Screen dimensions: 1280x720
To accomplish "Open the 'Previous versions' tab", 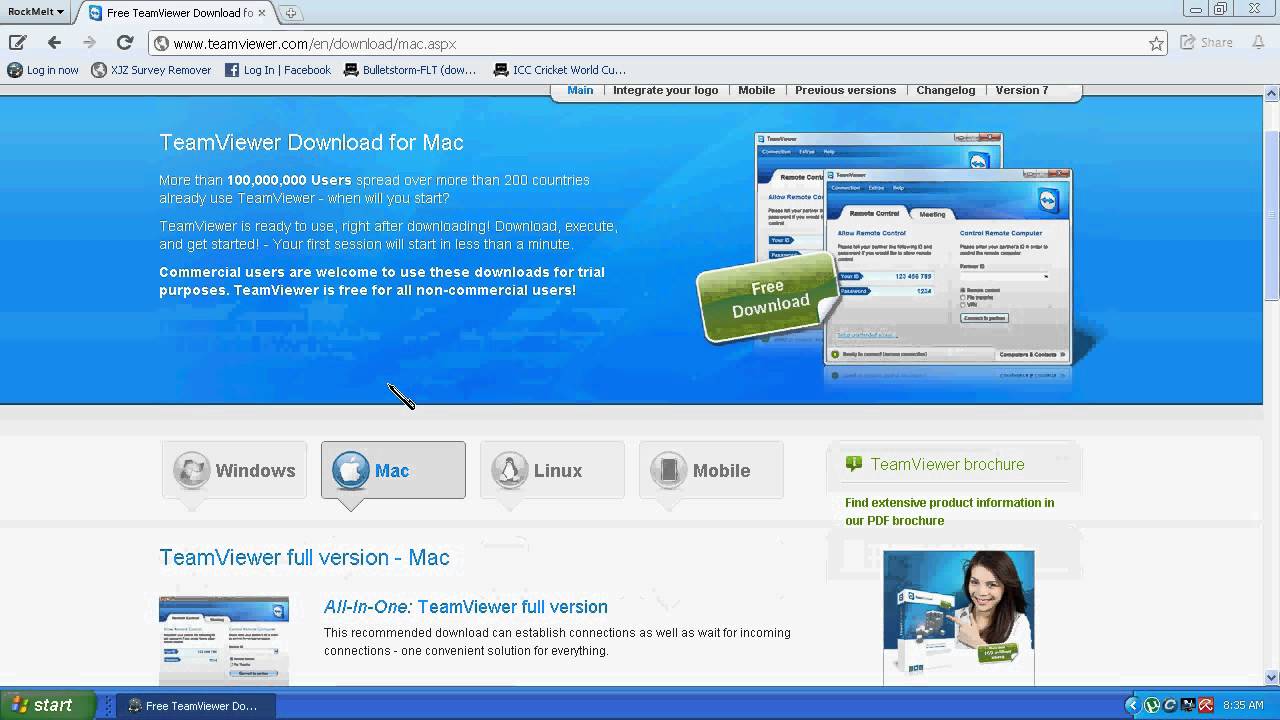I will [x=845, y=90].
